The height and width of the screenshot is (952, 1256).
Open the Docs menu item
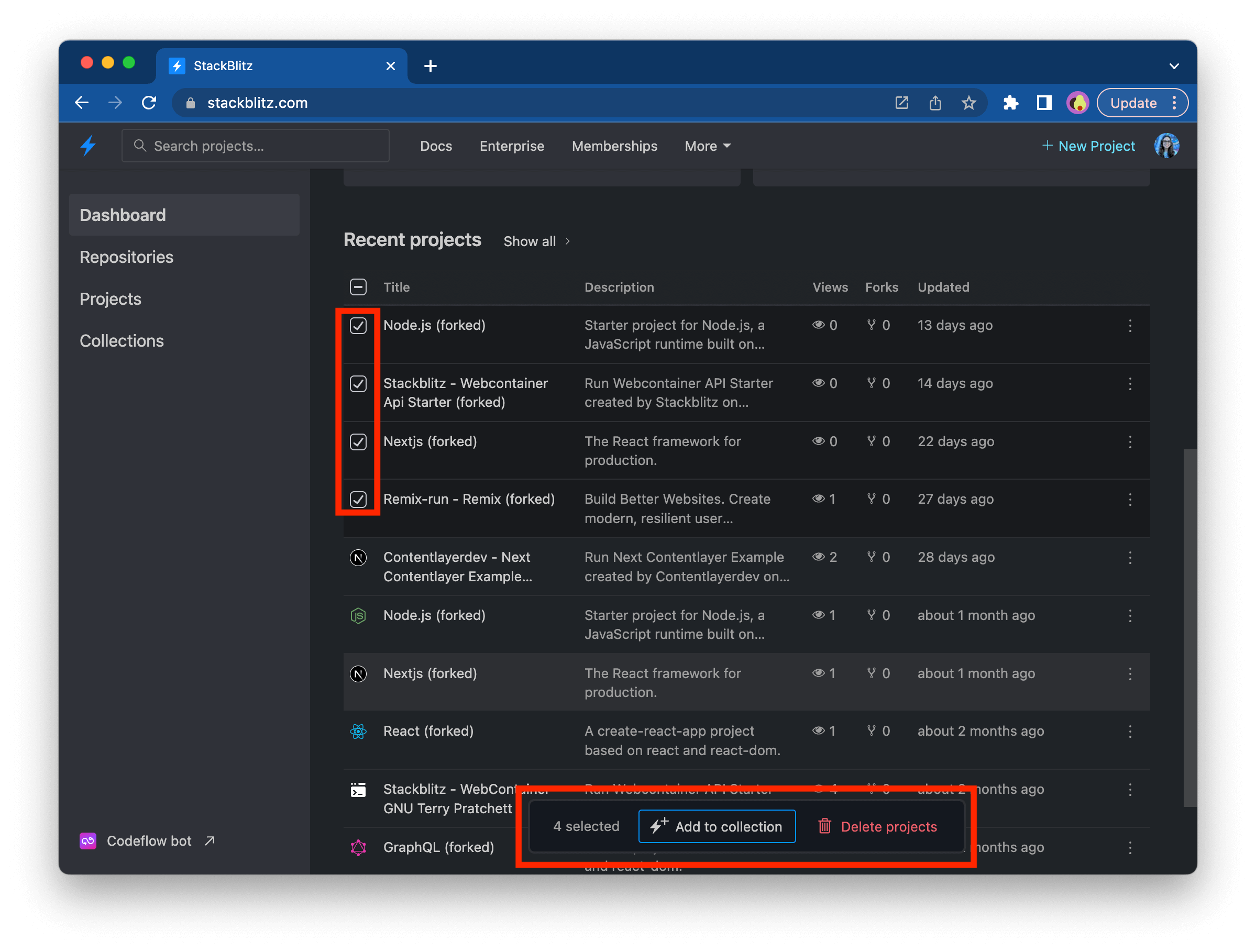point(435,146)
